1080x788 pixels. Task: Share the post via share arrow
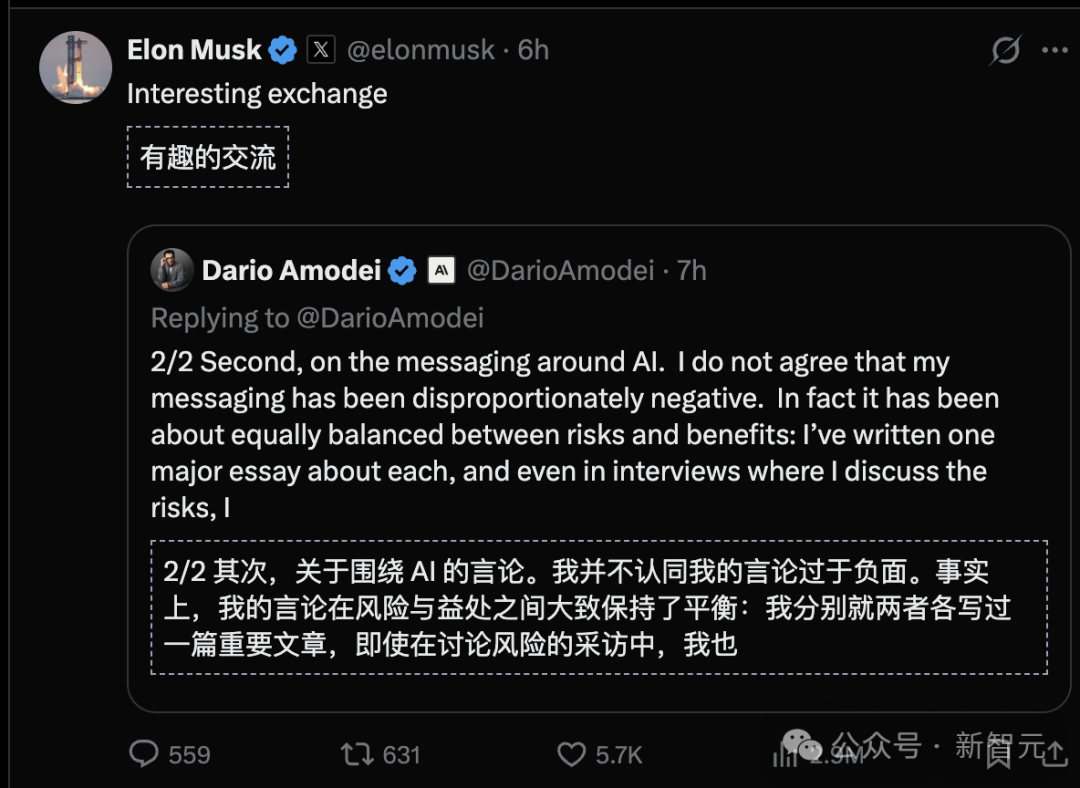1054,754
